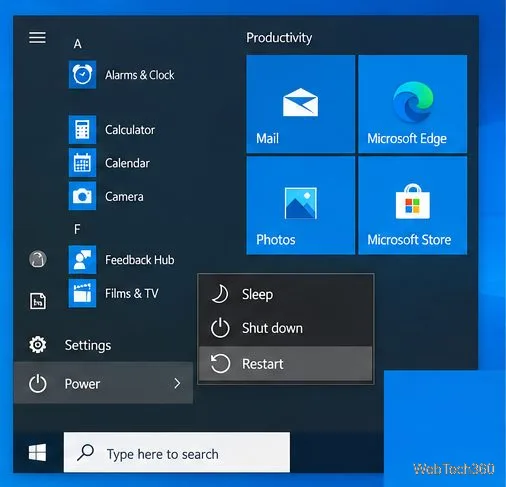Open the Films & TV icon
The height and width of the screenshot is (487, 506).
coord(82,293)
